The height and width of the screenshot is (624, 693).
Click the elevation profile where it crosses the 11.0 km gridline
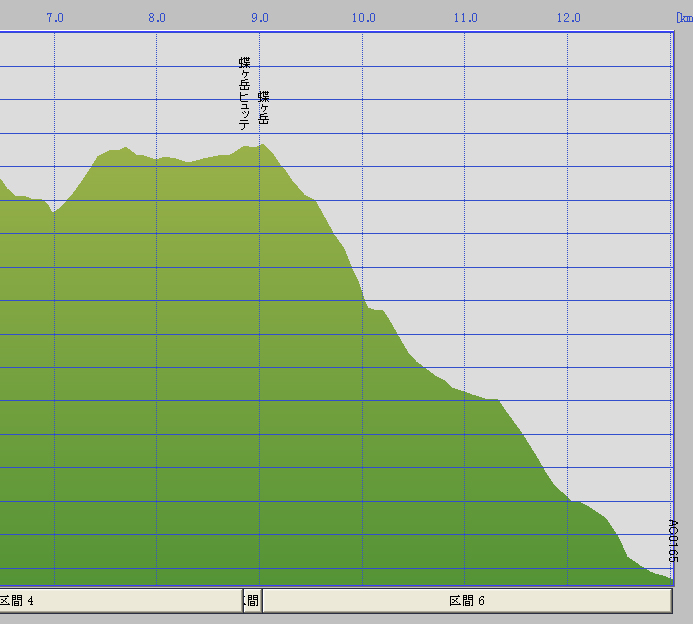point(465,391)
